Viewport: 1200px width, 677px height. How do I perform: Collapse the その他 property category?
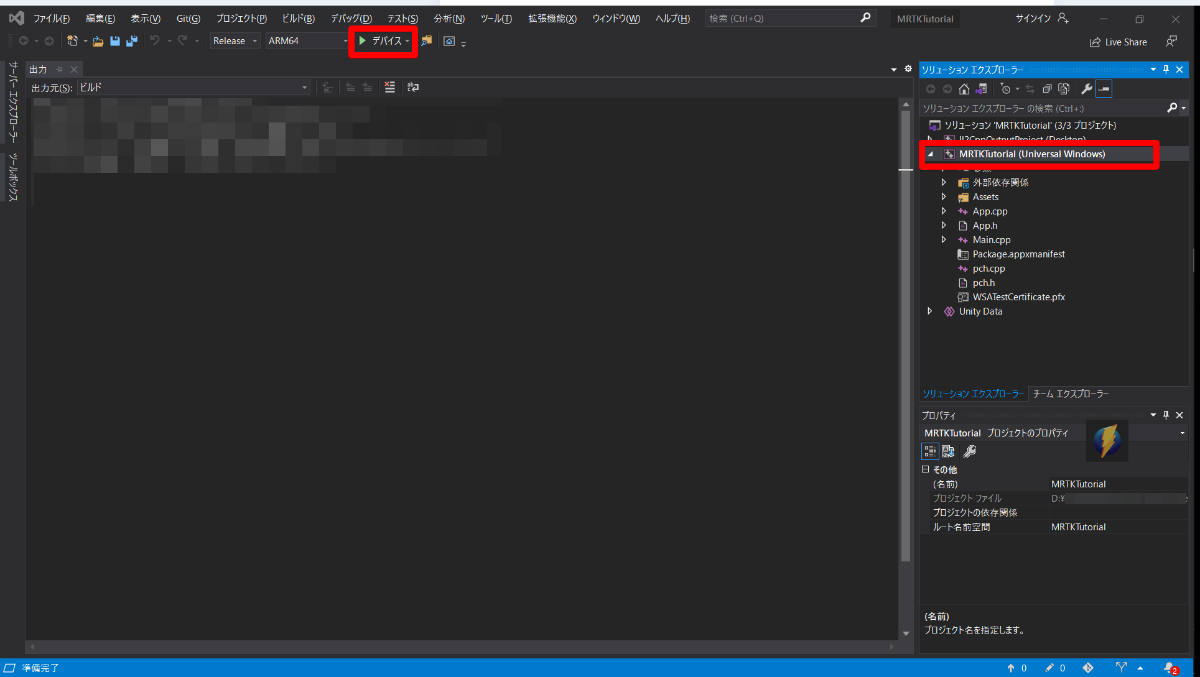(x=925, y=470)
